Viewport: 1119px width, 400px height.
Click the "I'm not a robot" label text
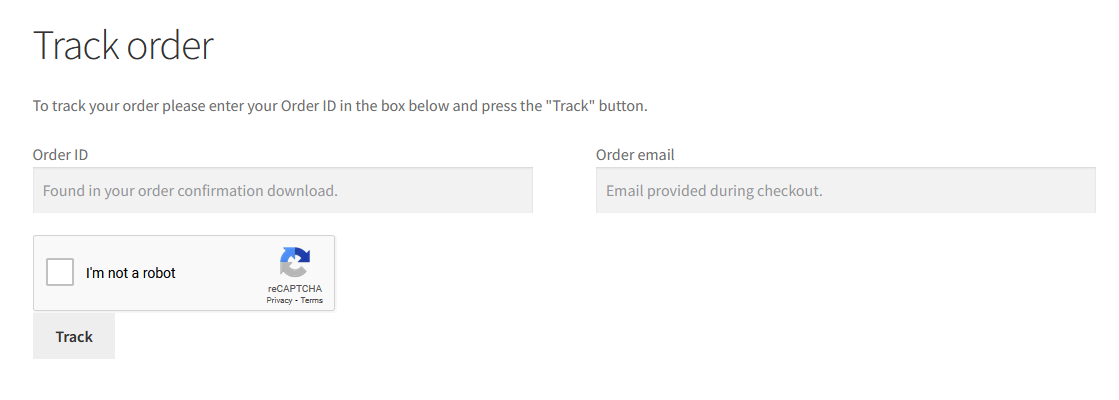(131, 273)
